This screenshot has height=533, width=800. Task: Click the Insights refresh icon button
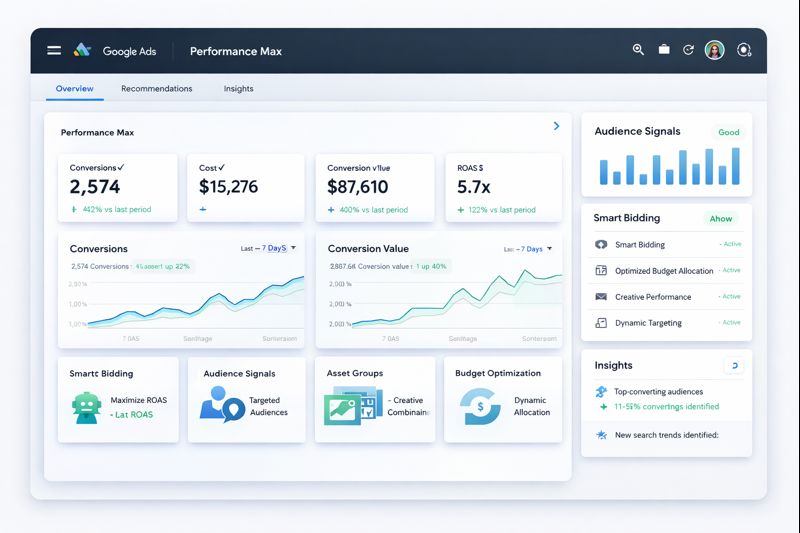(734, 365)
